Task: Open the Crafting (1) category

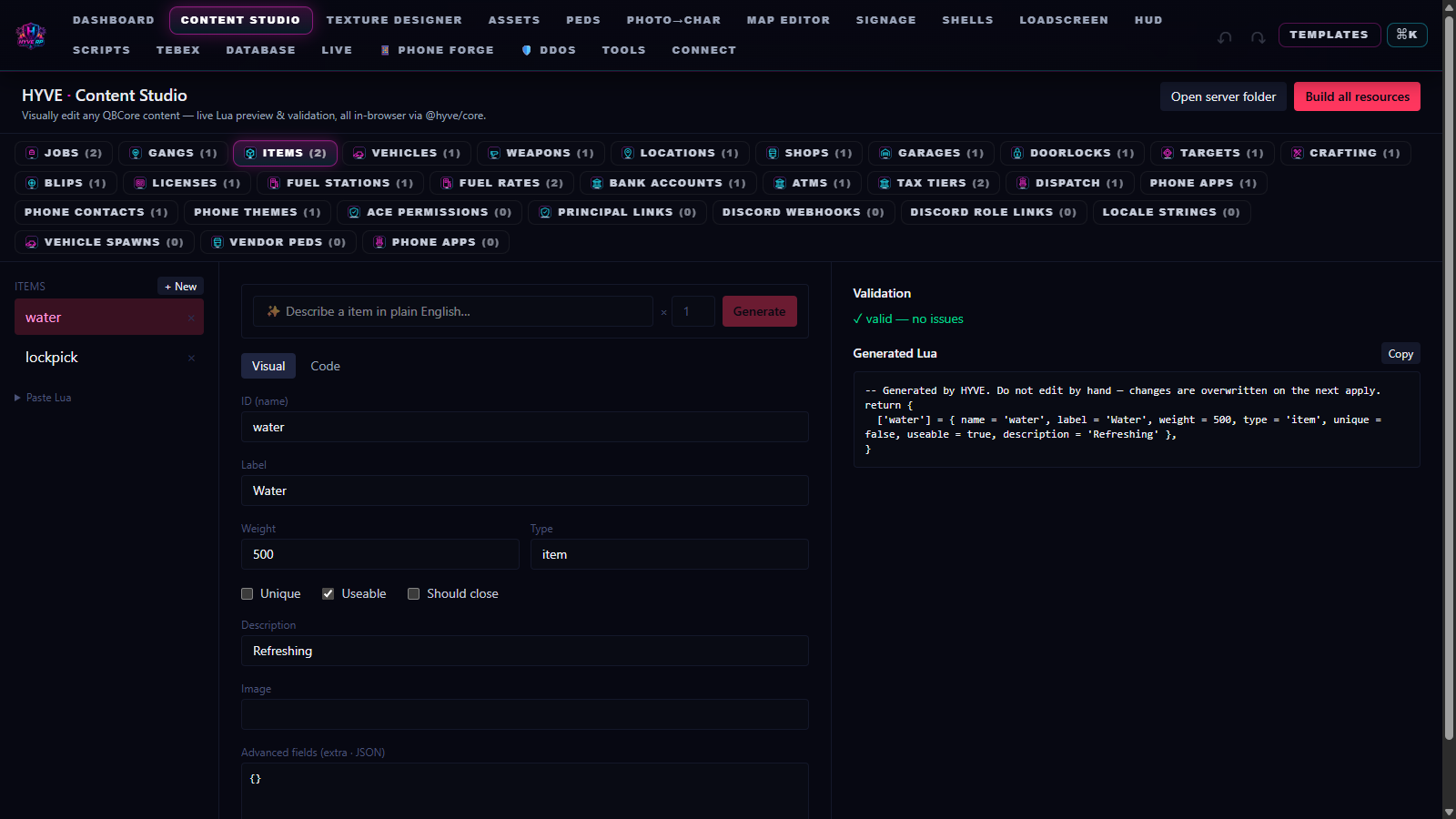Action: 1346,153
